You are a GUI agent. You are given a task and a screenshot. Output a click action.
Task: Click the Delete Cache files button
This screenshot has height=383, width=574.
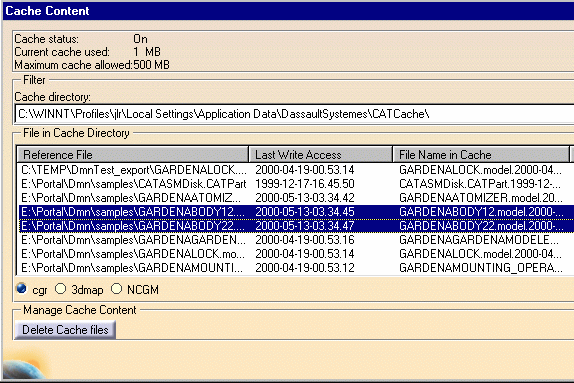[x=65, y=330]
